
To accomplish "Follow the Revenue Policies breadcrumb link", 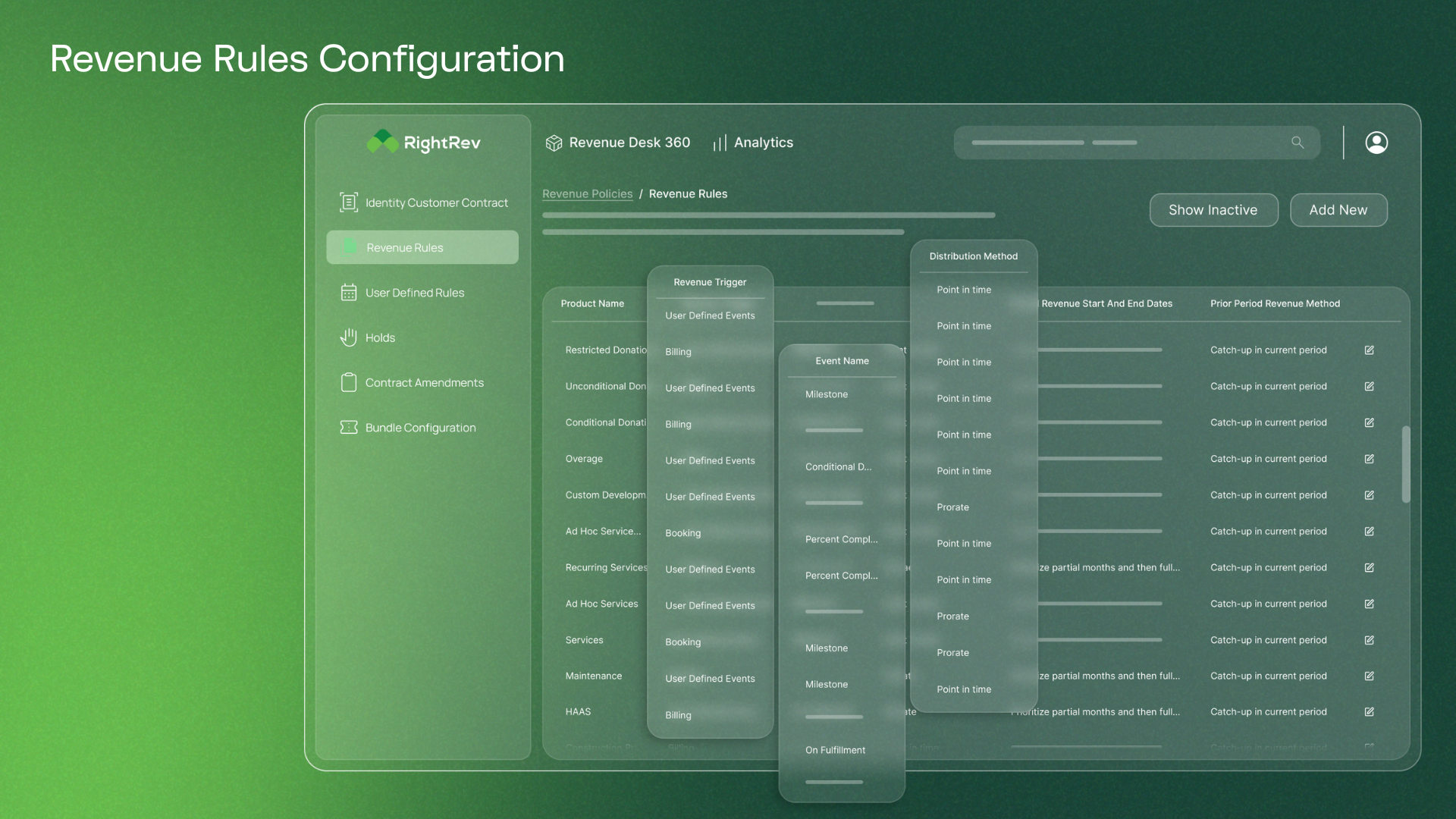I will pyautogui.click(x=587, y=194).
